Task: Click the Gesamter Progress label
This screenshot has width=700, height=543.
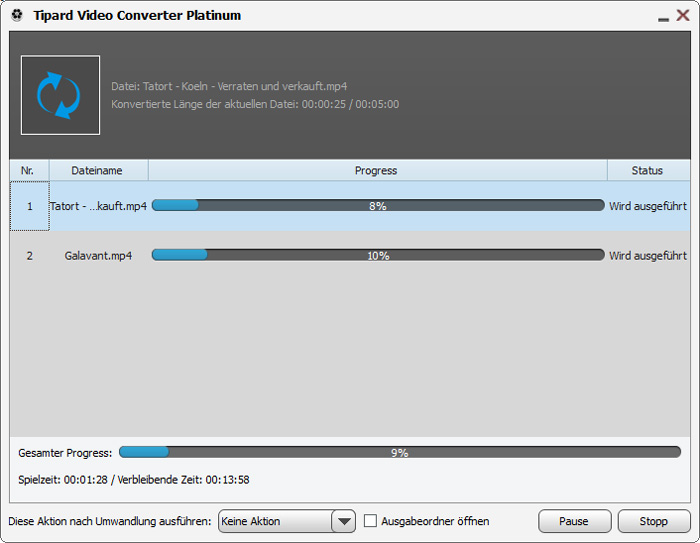Action: click(x=65, y=453)
